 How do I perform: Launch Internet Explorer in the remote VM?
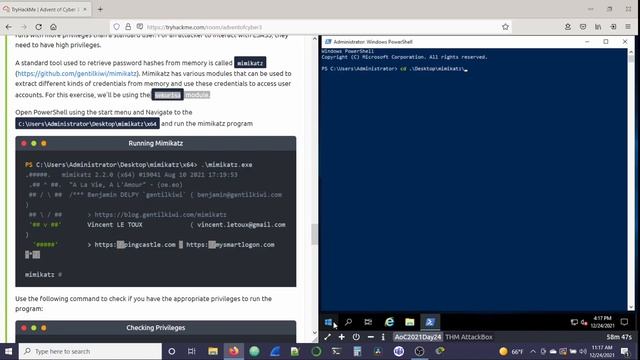click(x=389, y=322)
